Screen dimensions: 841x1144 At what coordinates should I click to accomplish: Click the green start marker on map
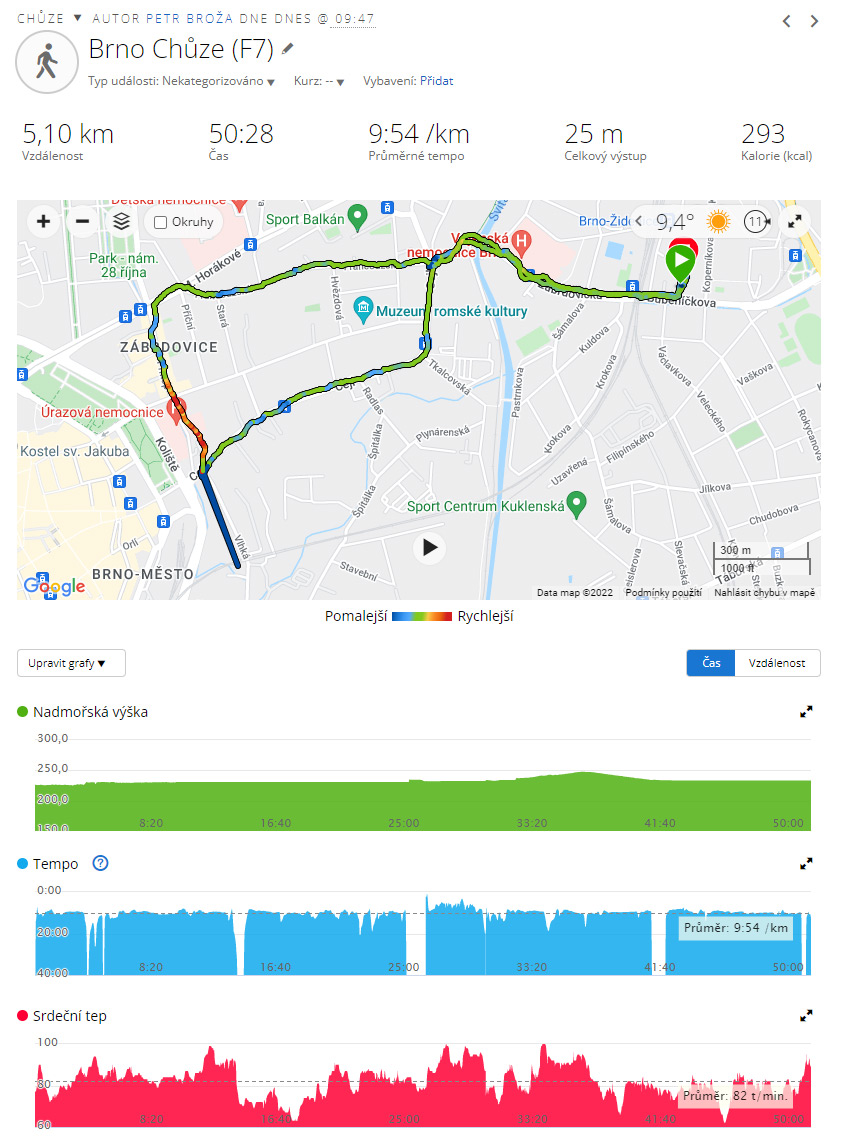680,264
